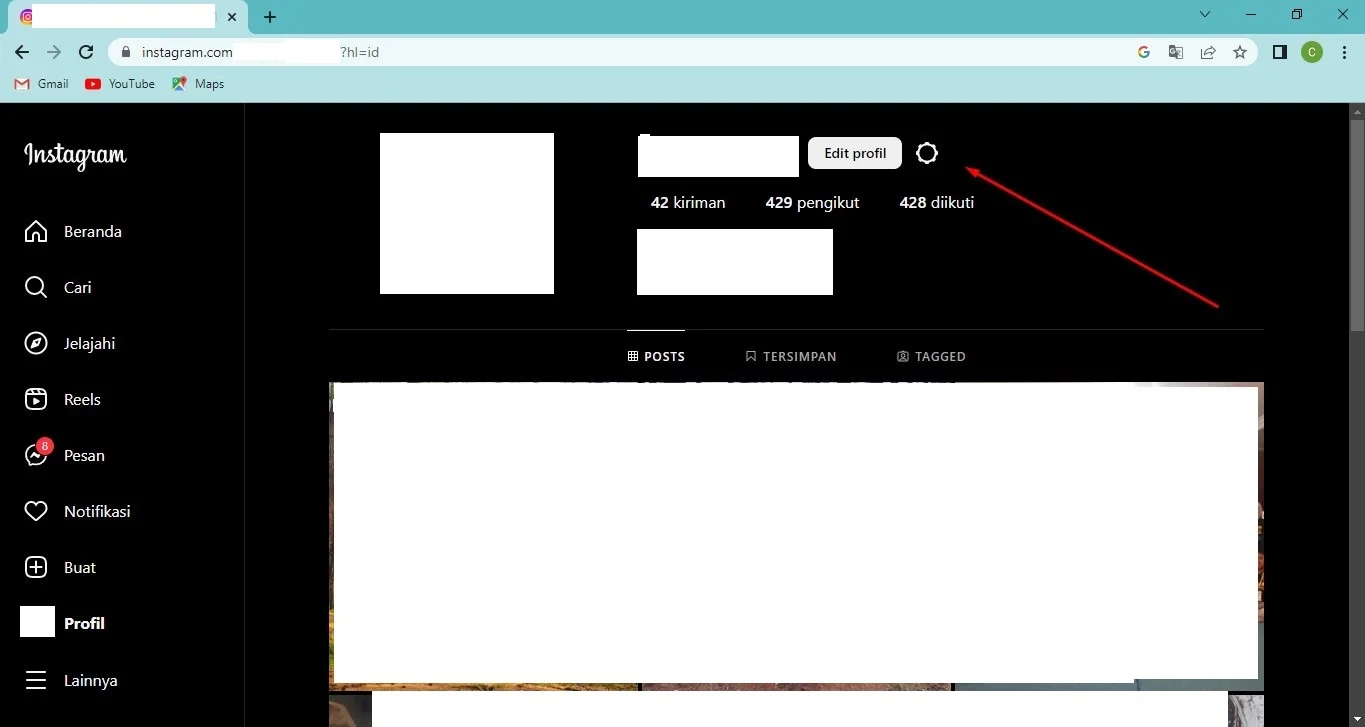The height and width of the screenshot is (727, 1365).
Task: Click the Notifikasi label in sidebar
Action: [x=97, y=511]
